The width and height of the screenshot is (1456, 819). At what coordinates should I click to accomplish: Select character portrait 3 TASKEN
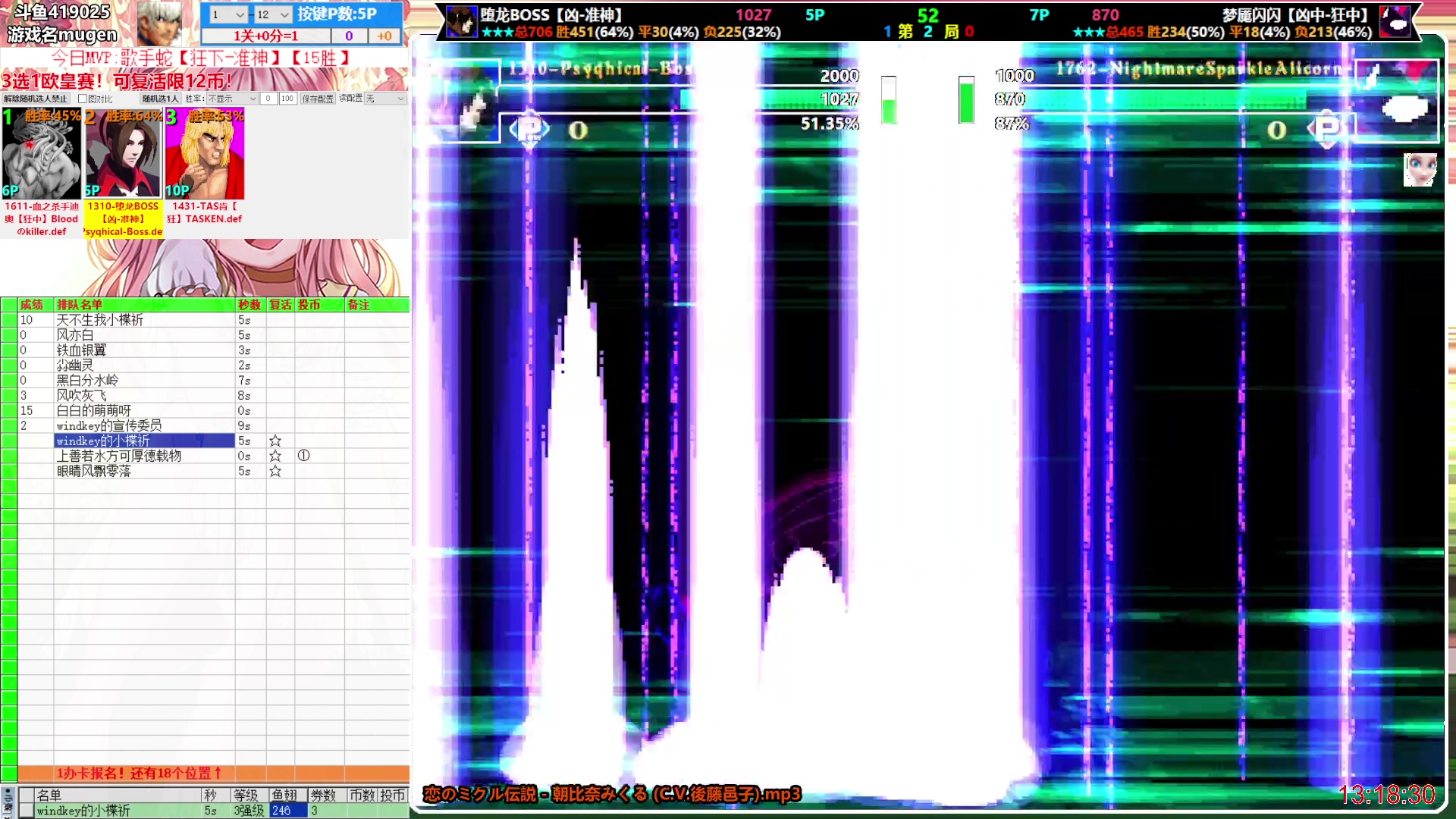click(205, 153)
